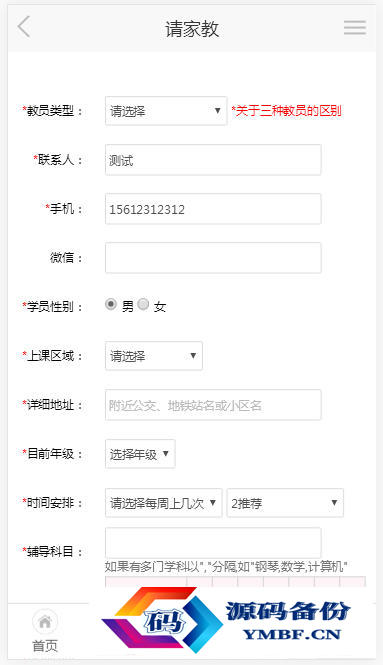383x665 pixels.
Task: Expand the 2推荐 dropdown
Action: click(285, 503)
